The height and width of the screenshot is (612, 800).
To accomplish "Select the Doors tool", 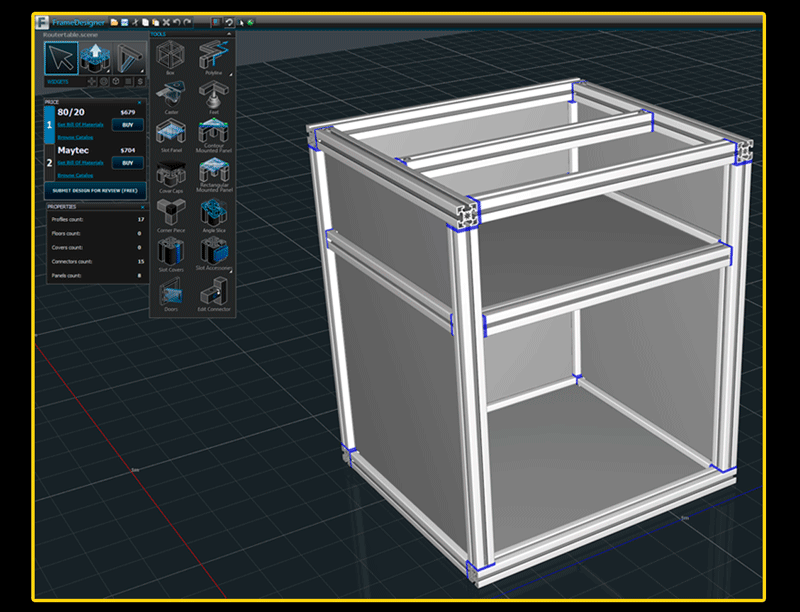I will 171,293.
